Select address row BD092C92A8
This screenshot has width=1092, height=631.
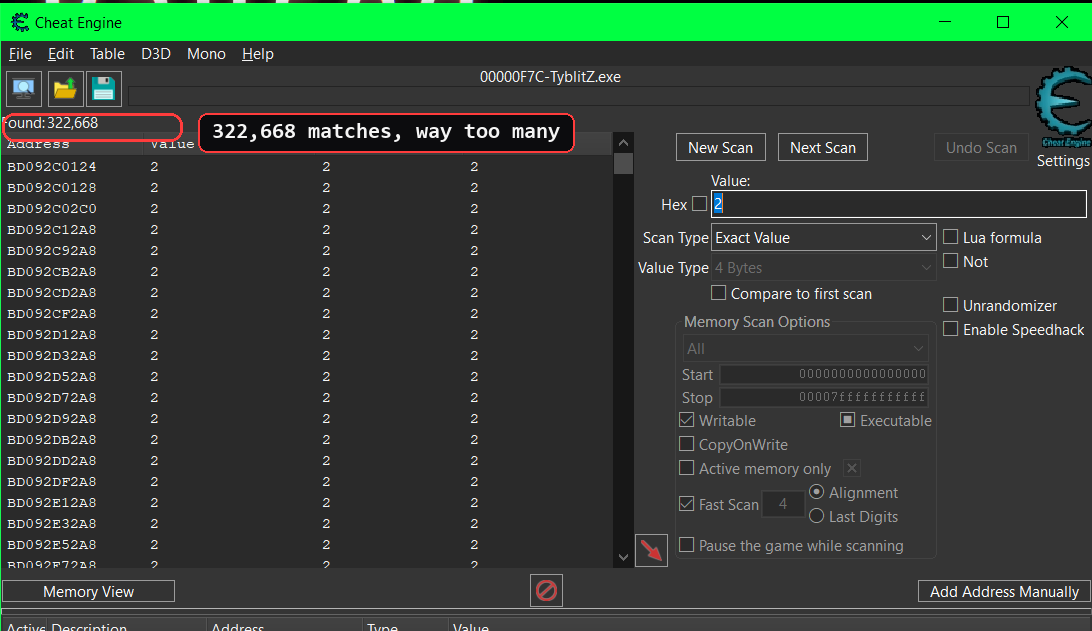(307, 250)
